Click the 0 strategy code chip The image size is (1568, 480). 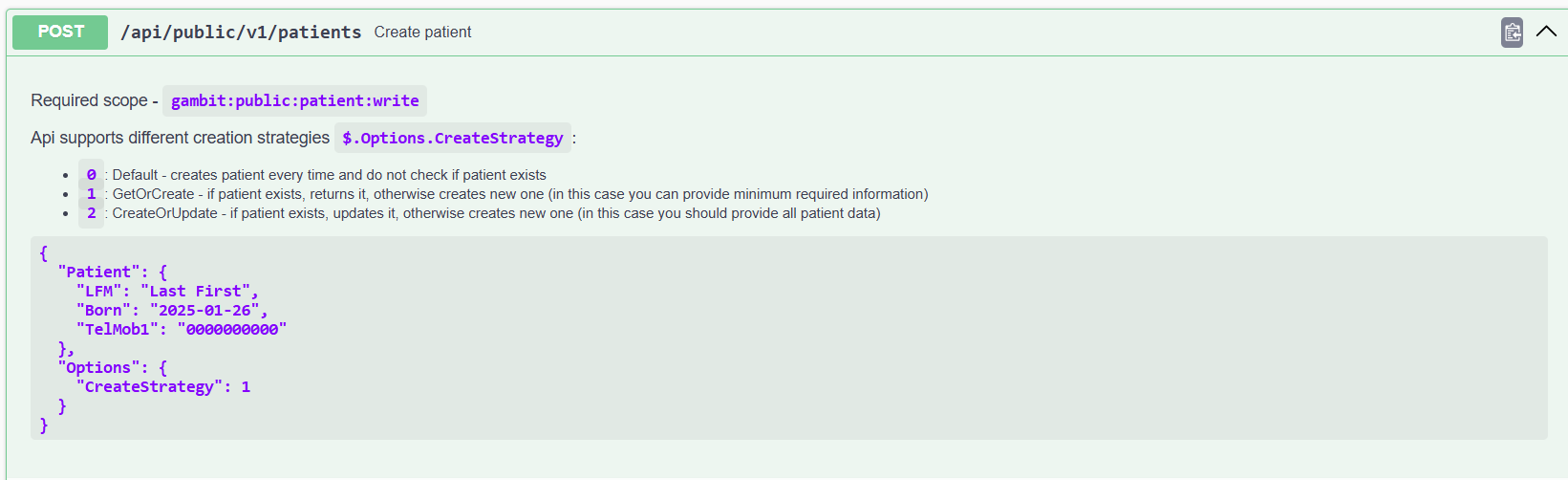point(91,175)
